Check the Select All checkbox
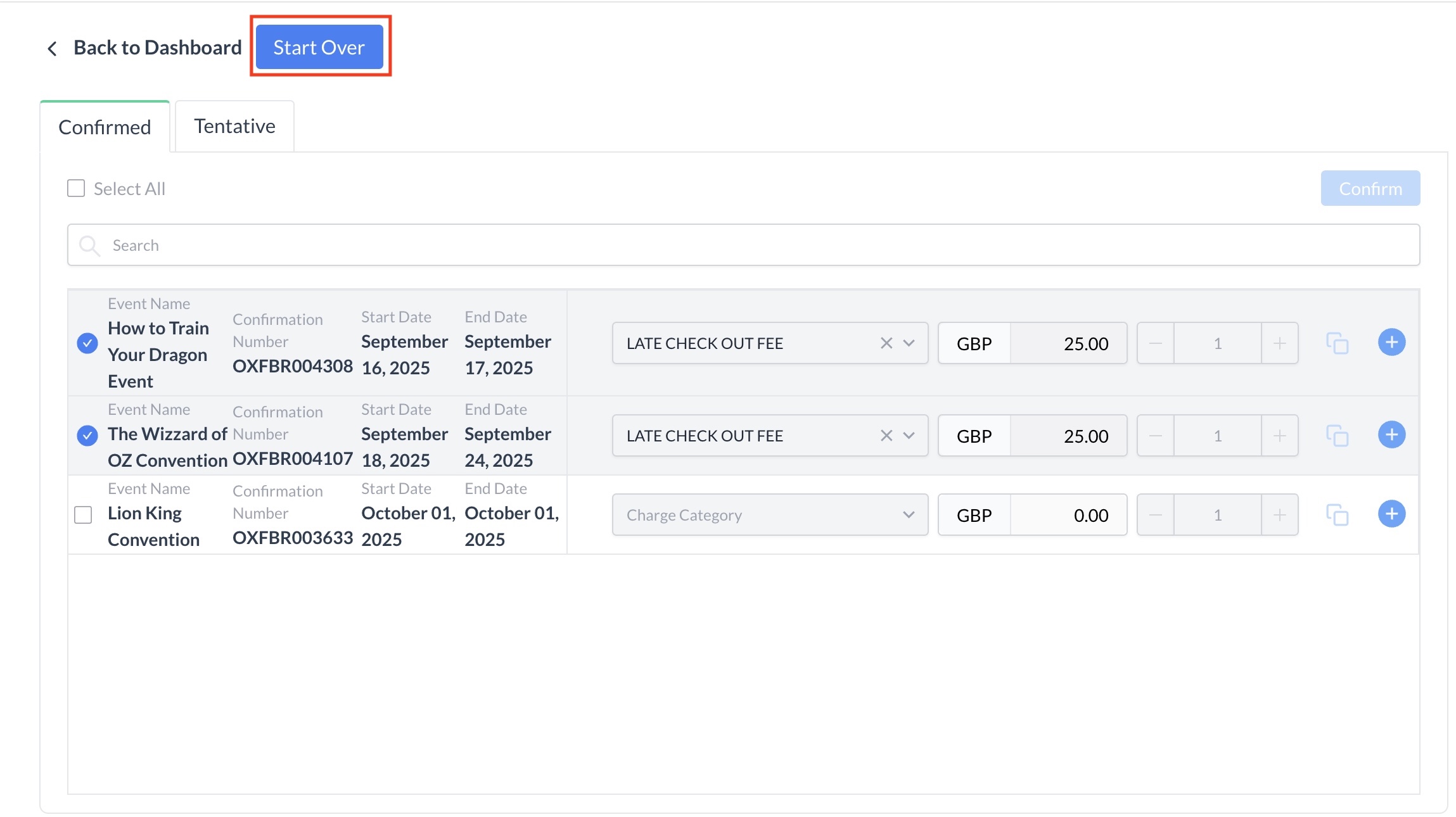The height and width of the screenshot is (817, 1456). point(76,189)
